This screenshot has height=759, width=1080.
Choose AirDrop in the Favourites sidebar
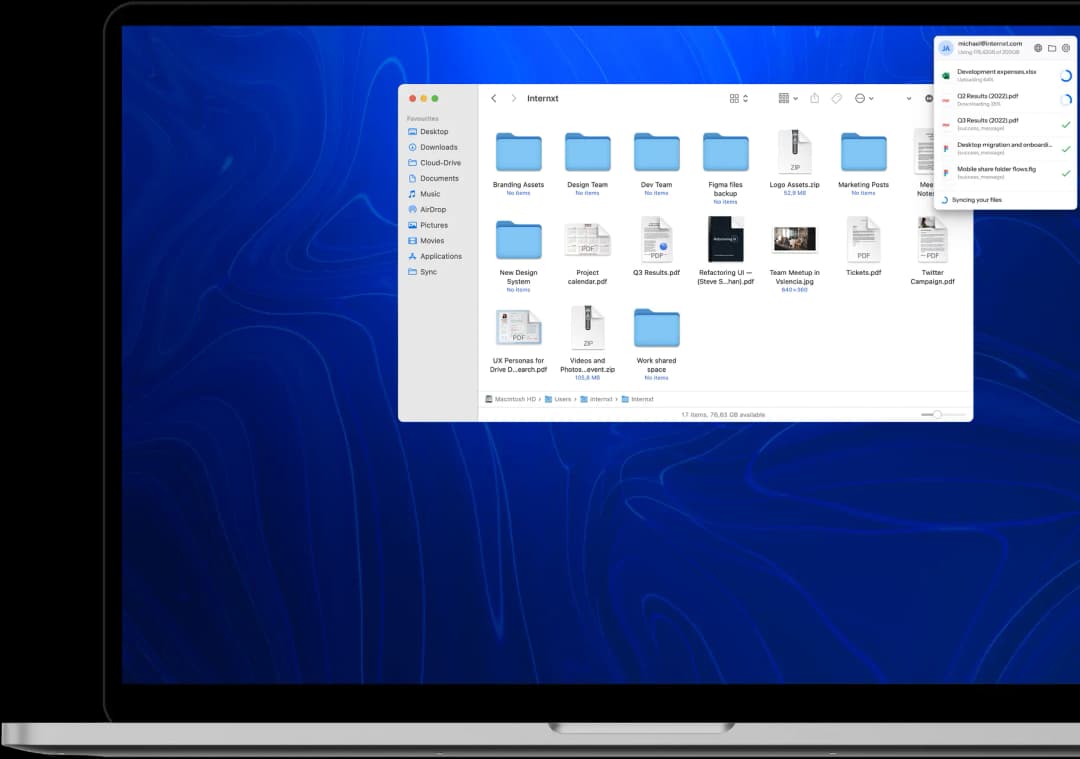tap(433, 210)
